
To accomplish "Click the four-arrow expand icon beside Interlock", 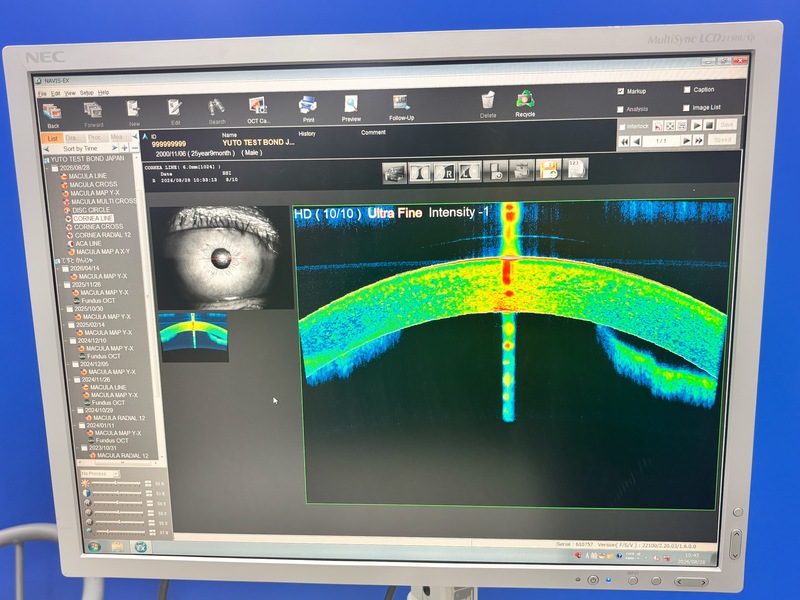I will pyautogui.click(x=670, y=126).
